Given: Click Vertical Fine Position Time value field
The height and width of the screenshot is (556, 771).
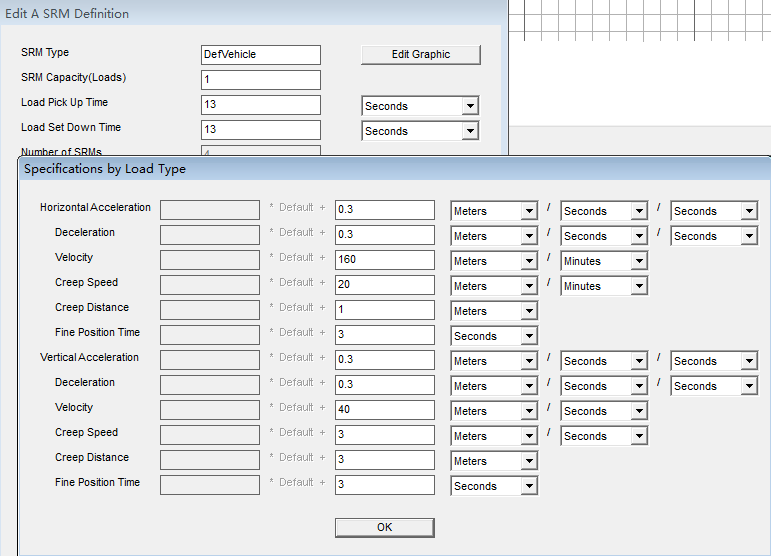Looking at the screenshot, I should (385, 485).
